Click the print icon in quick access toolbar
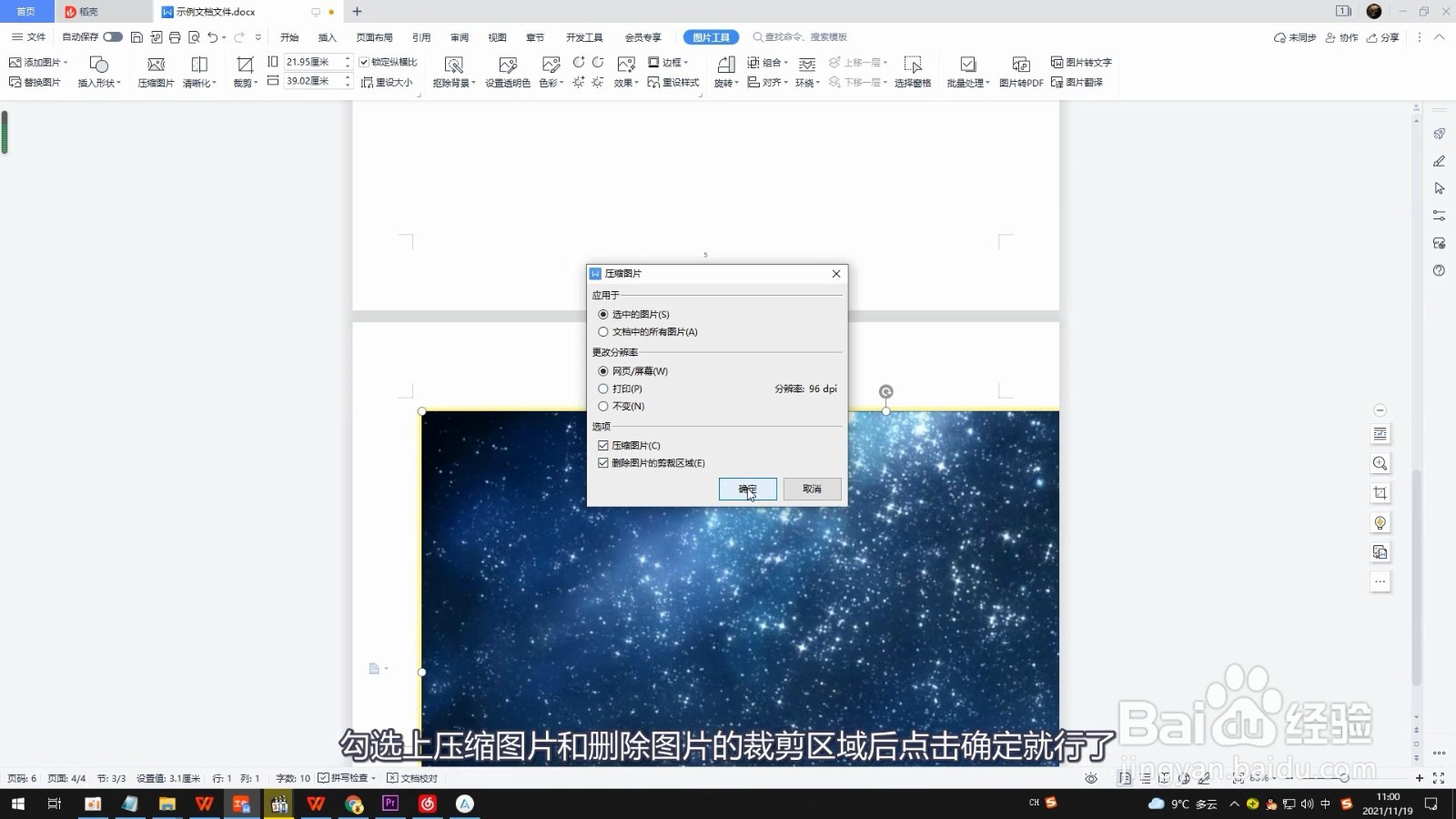 [x=175, y=37]
